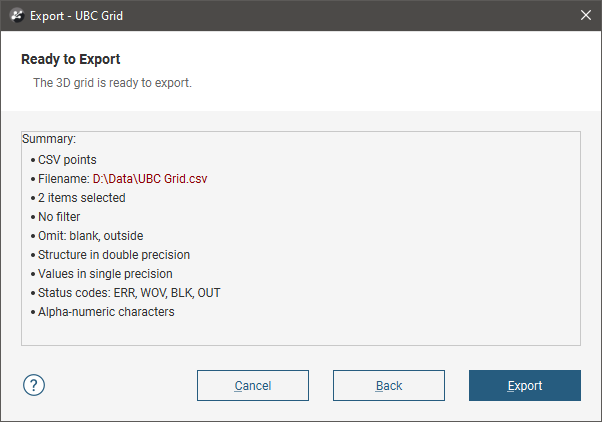Open help via the question mark icon

tap(34, 386)
